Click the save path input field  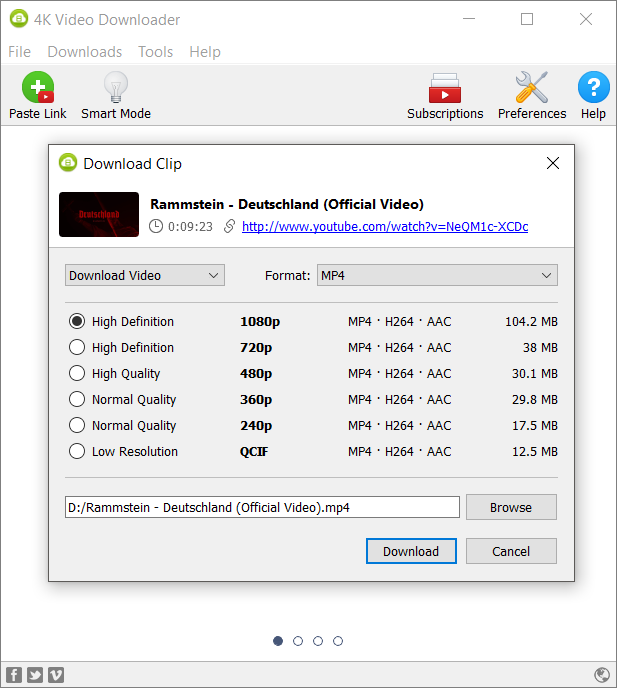click(262, 507)
